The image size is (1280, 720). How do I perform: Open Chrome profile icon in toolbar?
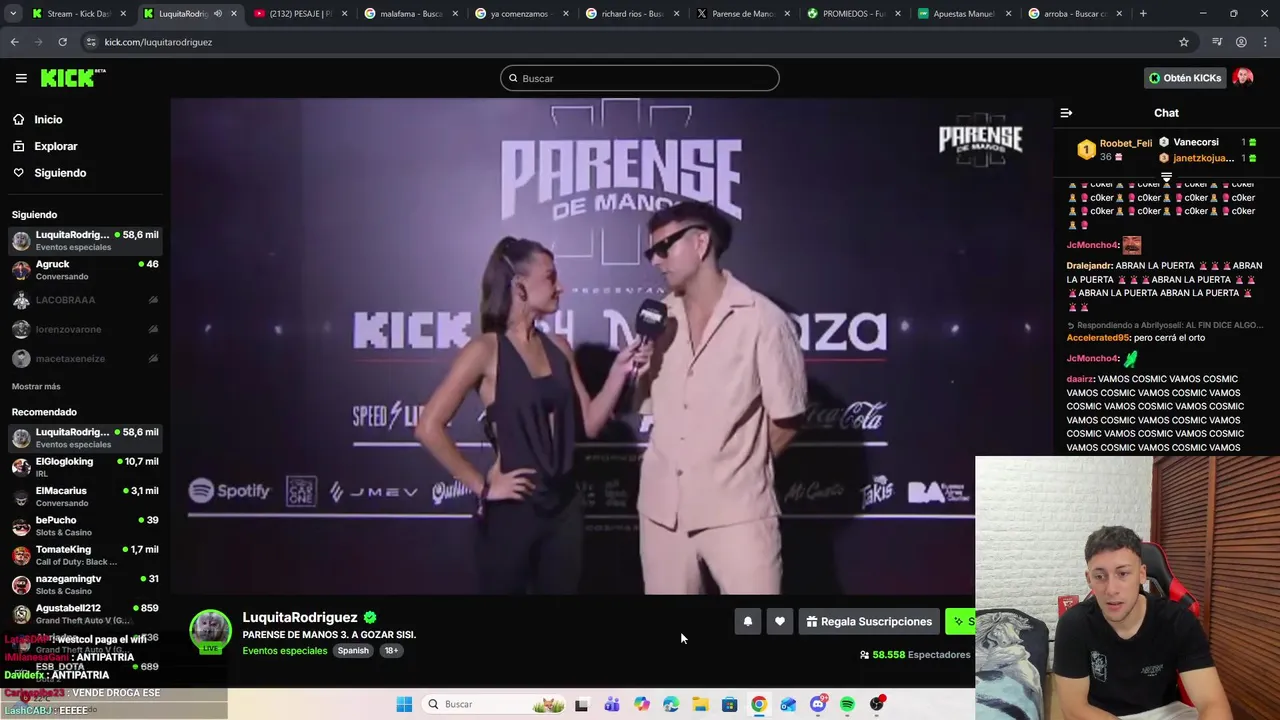(1241, 42)
